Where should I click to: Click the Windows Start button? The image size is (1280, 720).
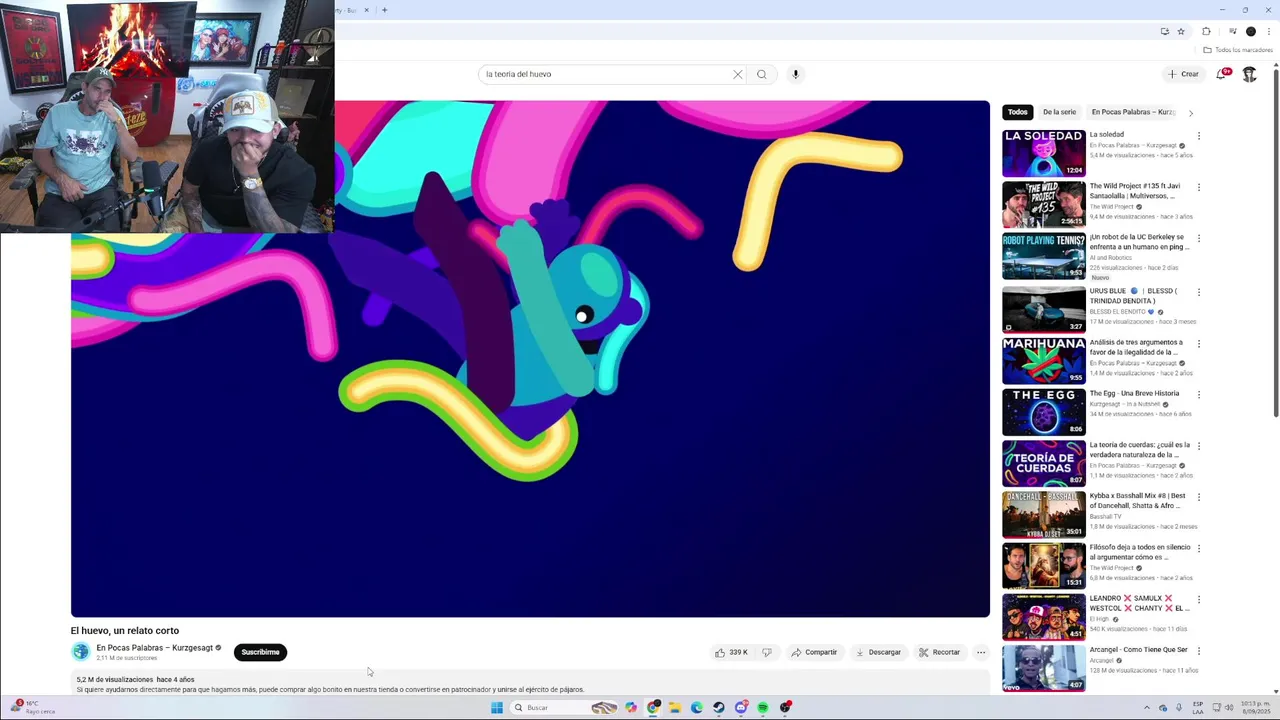[x=496, y=708]
